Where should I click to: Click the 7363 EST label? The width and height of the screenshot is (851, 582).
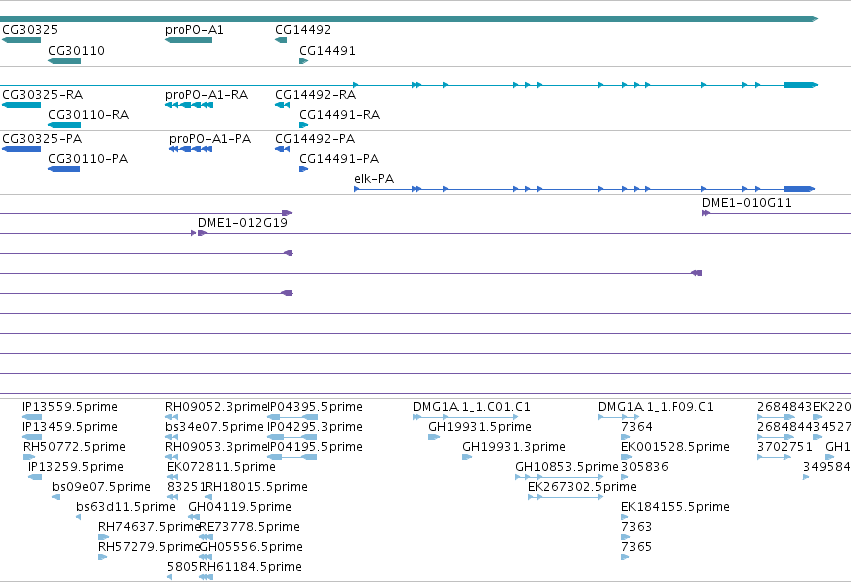(637, 527)
